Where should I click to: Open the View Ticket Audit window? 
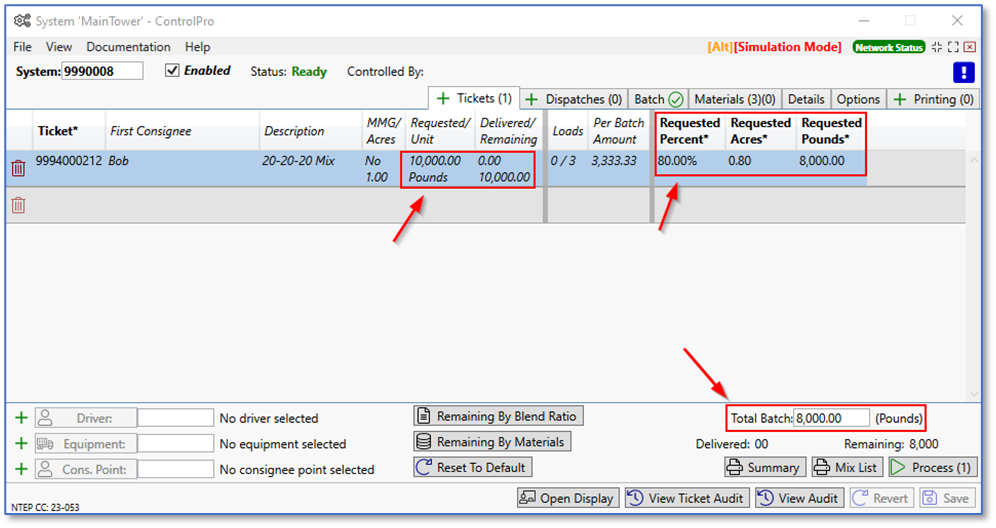686,498
